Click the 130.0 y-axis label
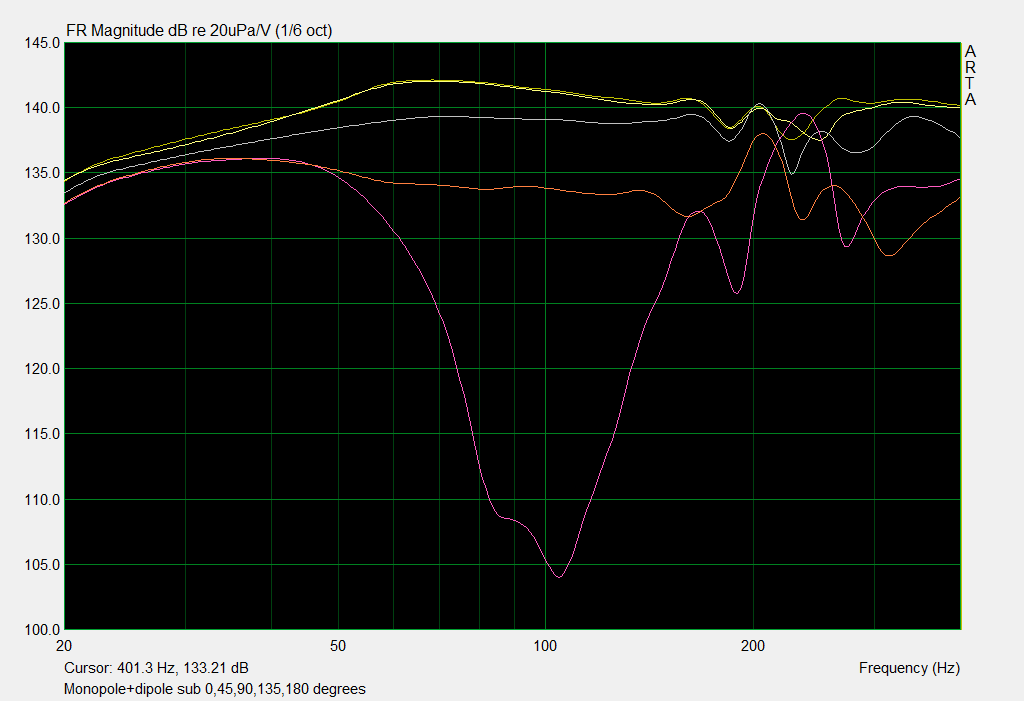The height and width of the screenshot is (701, 1024). [x=42, y=239]
